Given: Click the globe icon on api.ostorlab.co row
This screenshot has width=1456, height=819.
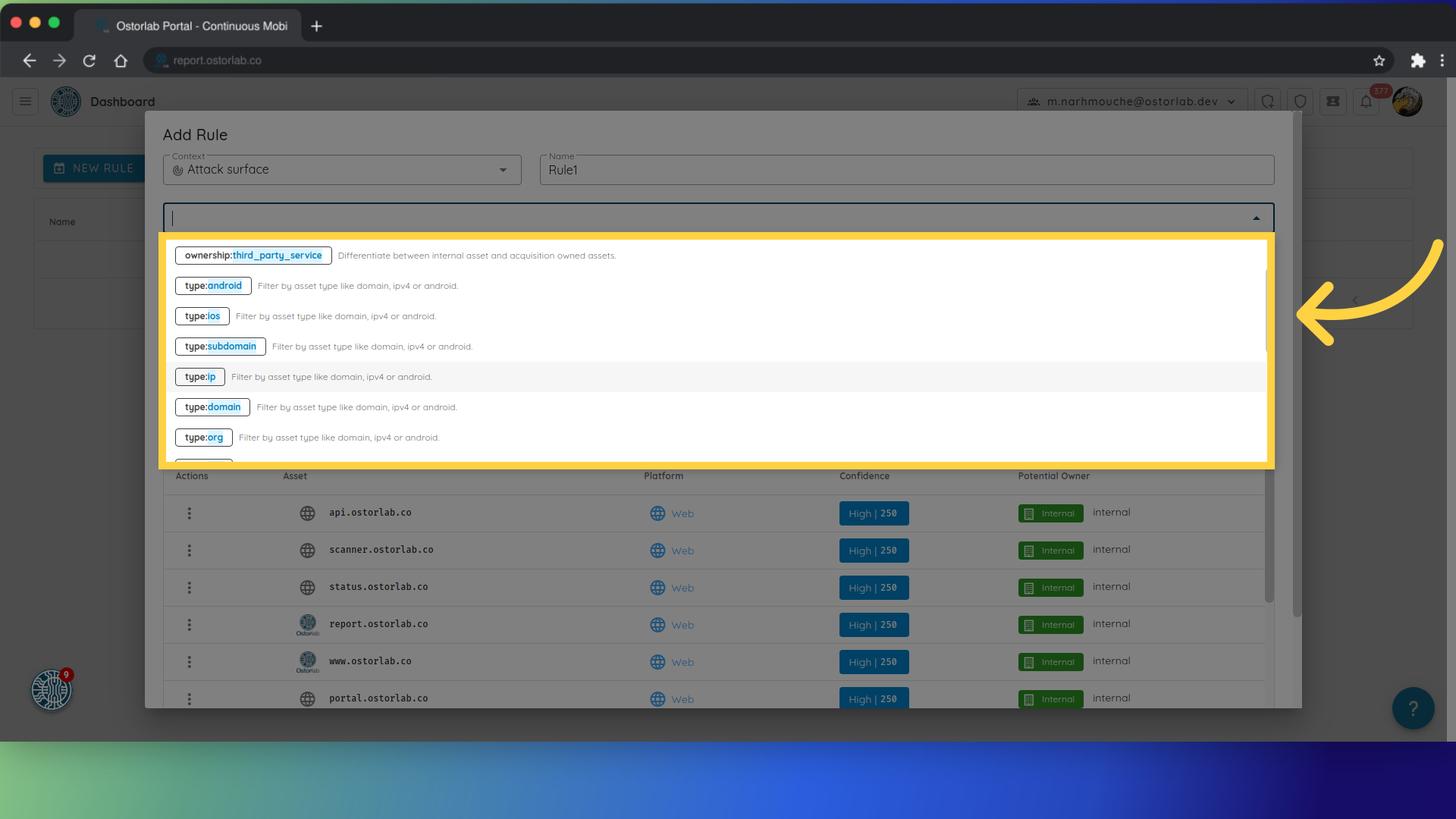Looking at the screenshot, I should click(307, 513).
